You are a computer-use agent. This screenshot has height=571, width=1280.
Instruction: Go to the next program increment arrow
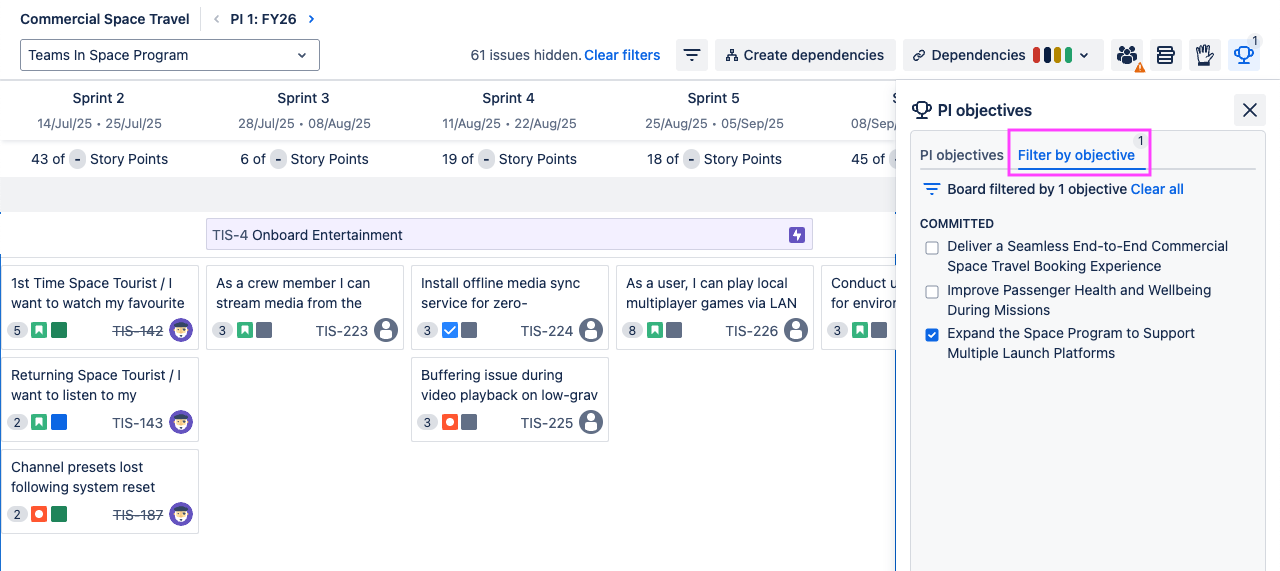(x=312, y=19)
